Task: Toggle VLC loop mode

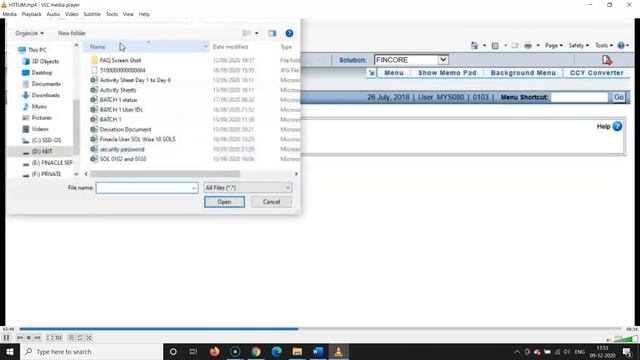Action: 80,338
